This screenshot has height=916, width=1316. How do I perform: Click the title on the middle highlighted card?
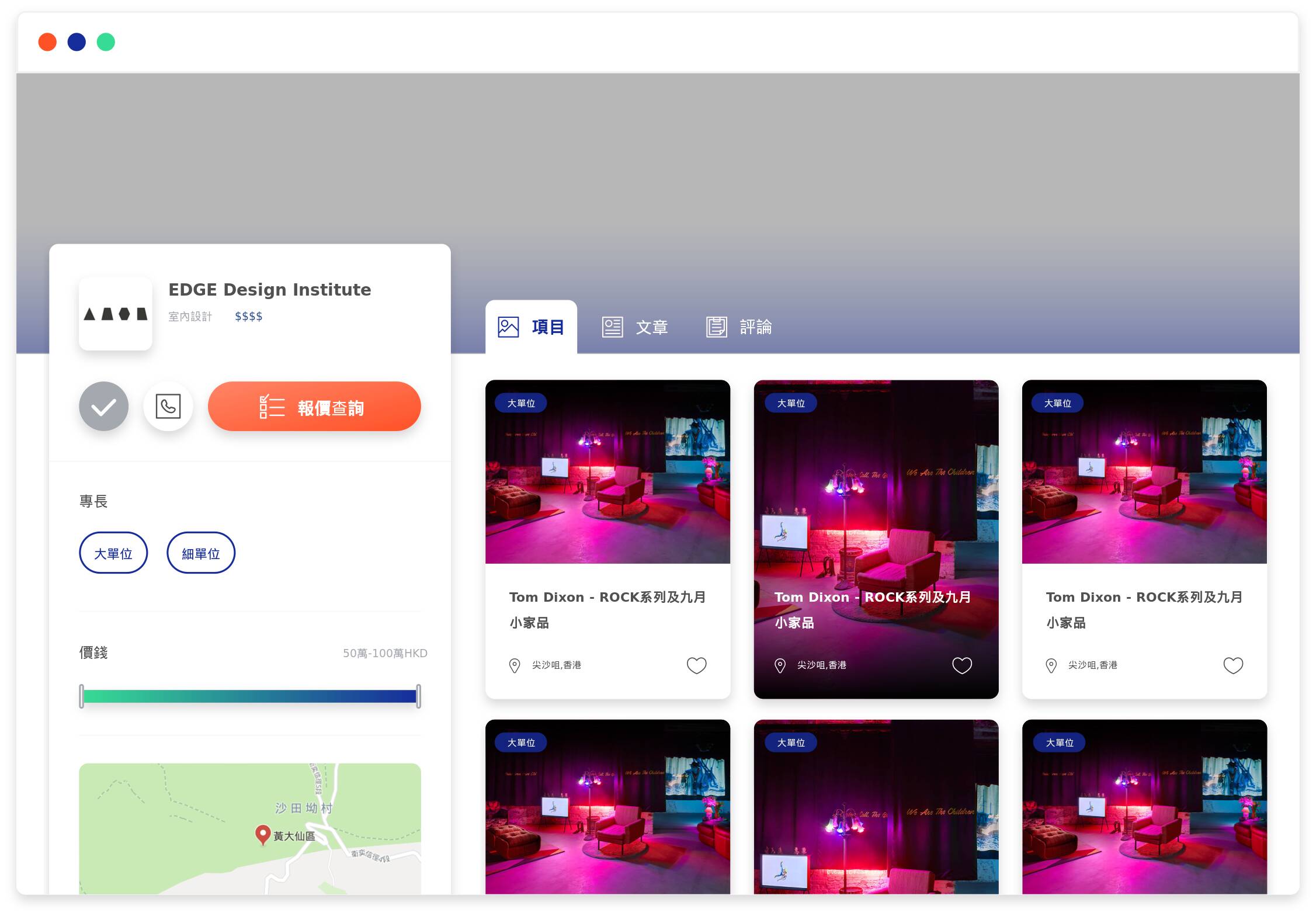[x=873, y=610]
